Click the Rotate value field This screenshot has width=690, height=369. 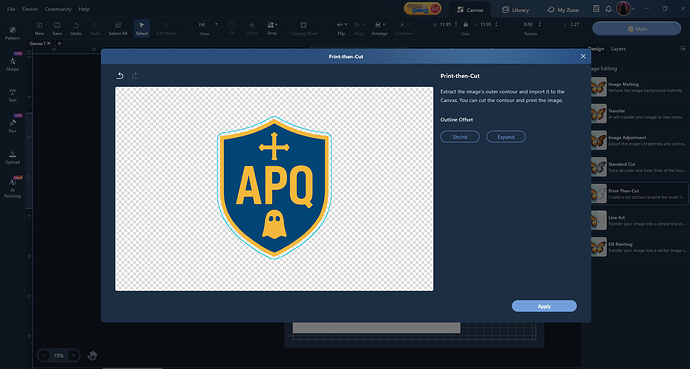click(x=528, y=25)
